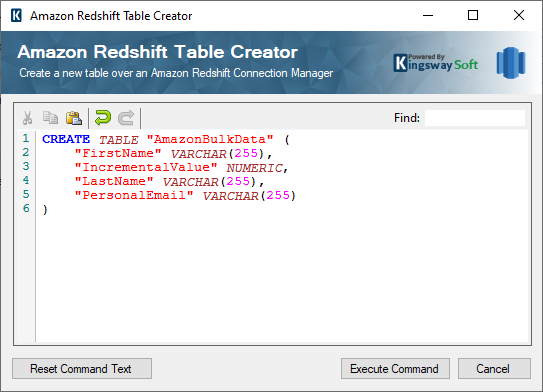The width and height of the screenshot is (543, 392).
Task: Click the "FirstName" column name
Action: (x=118, y=153)
